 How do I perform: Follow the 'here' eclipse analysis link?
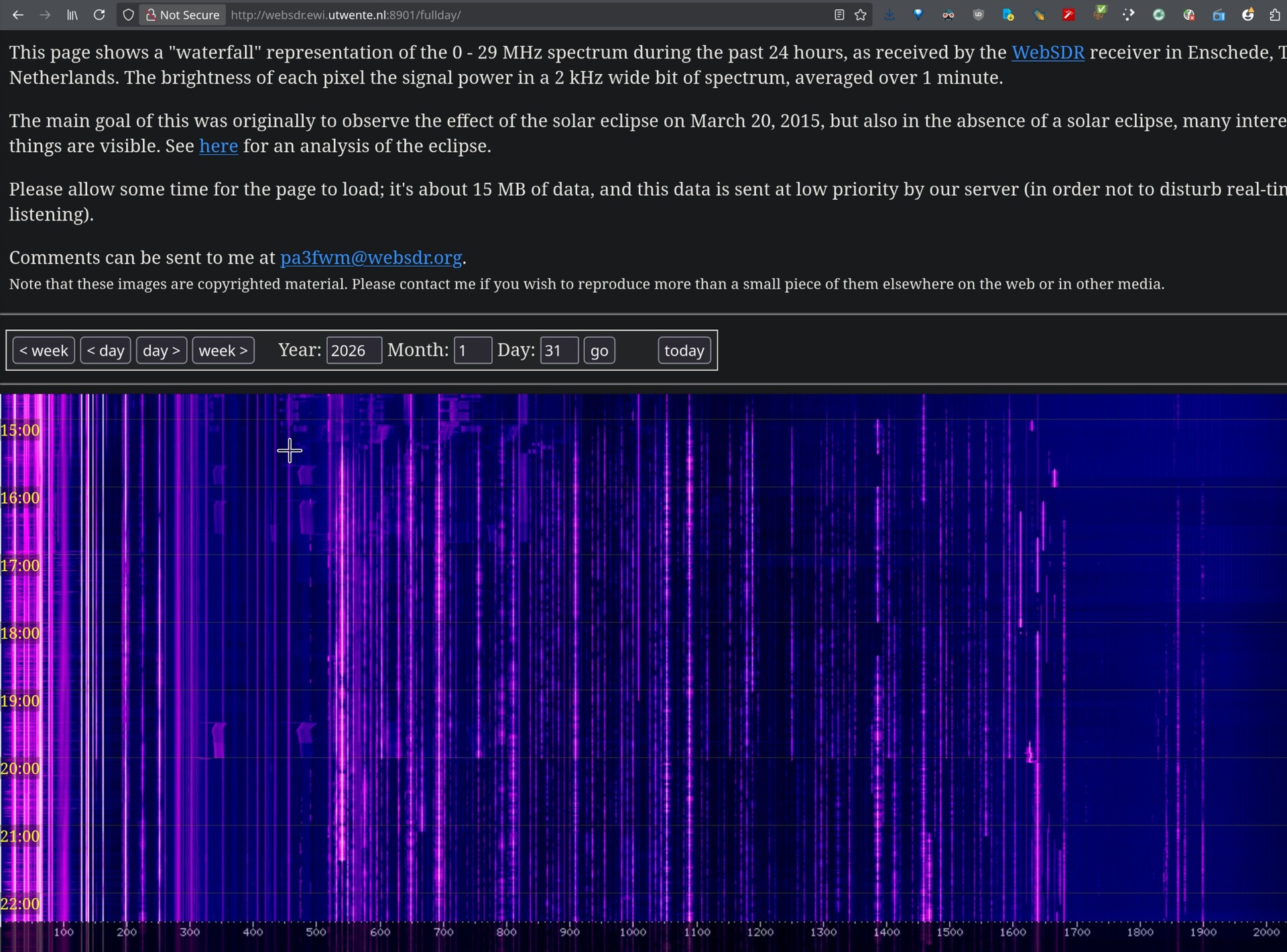tap(218, 146)
